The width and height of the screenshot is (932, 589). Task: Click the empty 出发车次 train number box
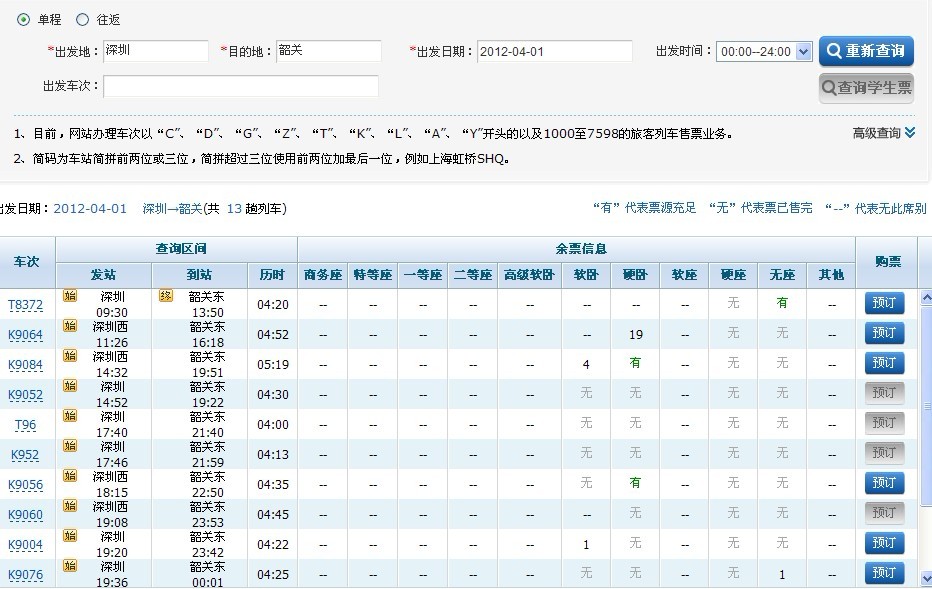point(240,84)
